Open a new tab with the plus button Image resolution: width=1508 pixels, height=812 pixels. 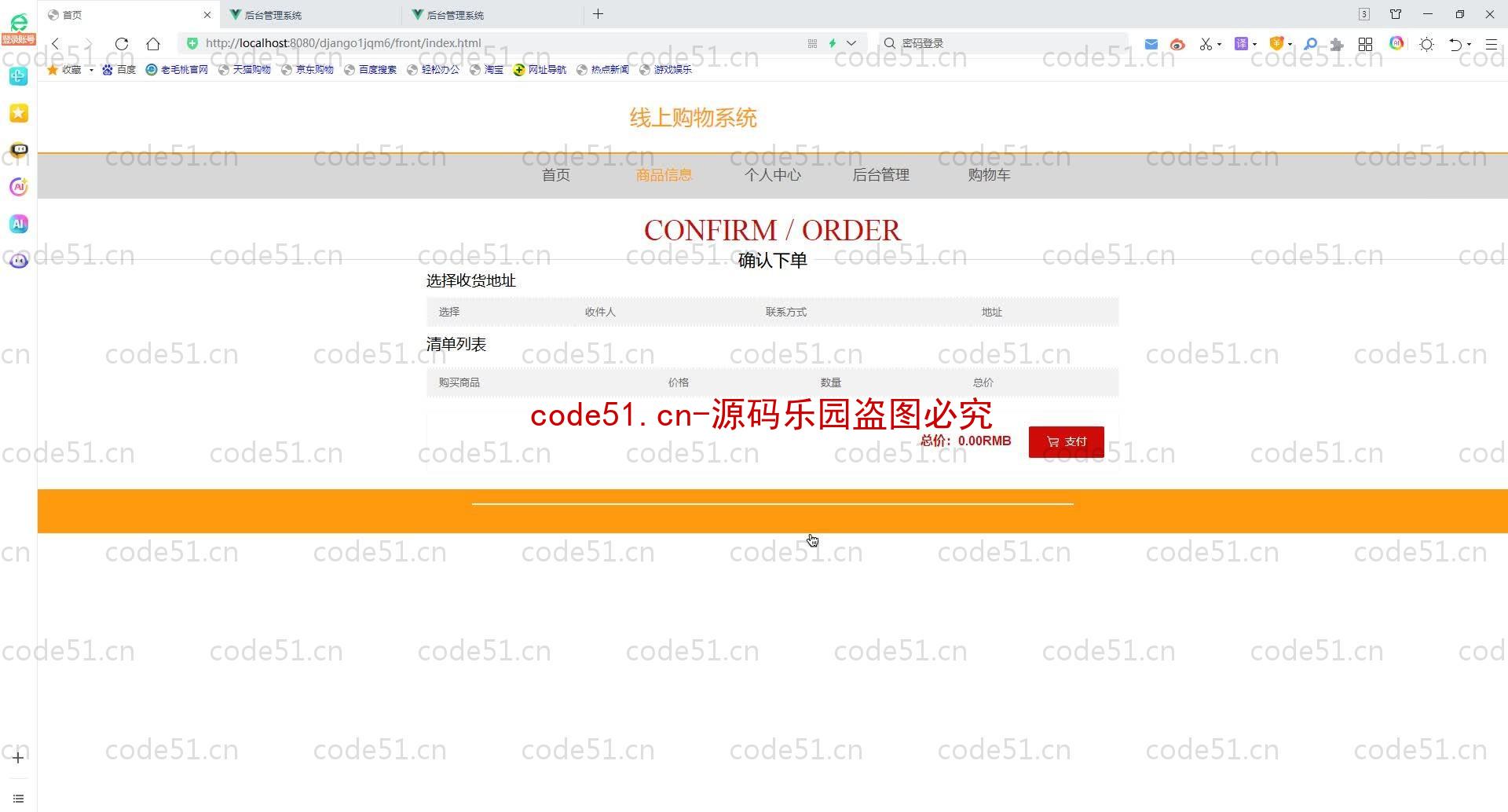click(x=598, y=14)
